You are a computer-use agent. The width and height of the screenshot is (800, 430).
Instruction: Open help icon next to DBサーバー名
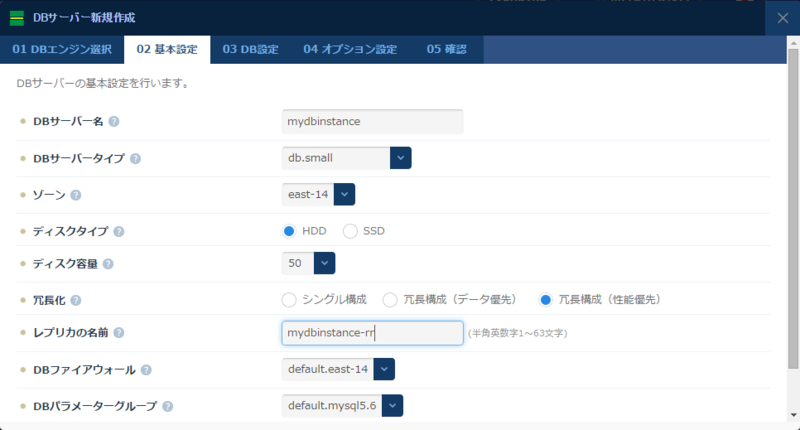click(x=114, y=121)
